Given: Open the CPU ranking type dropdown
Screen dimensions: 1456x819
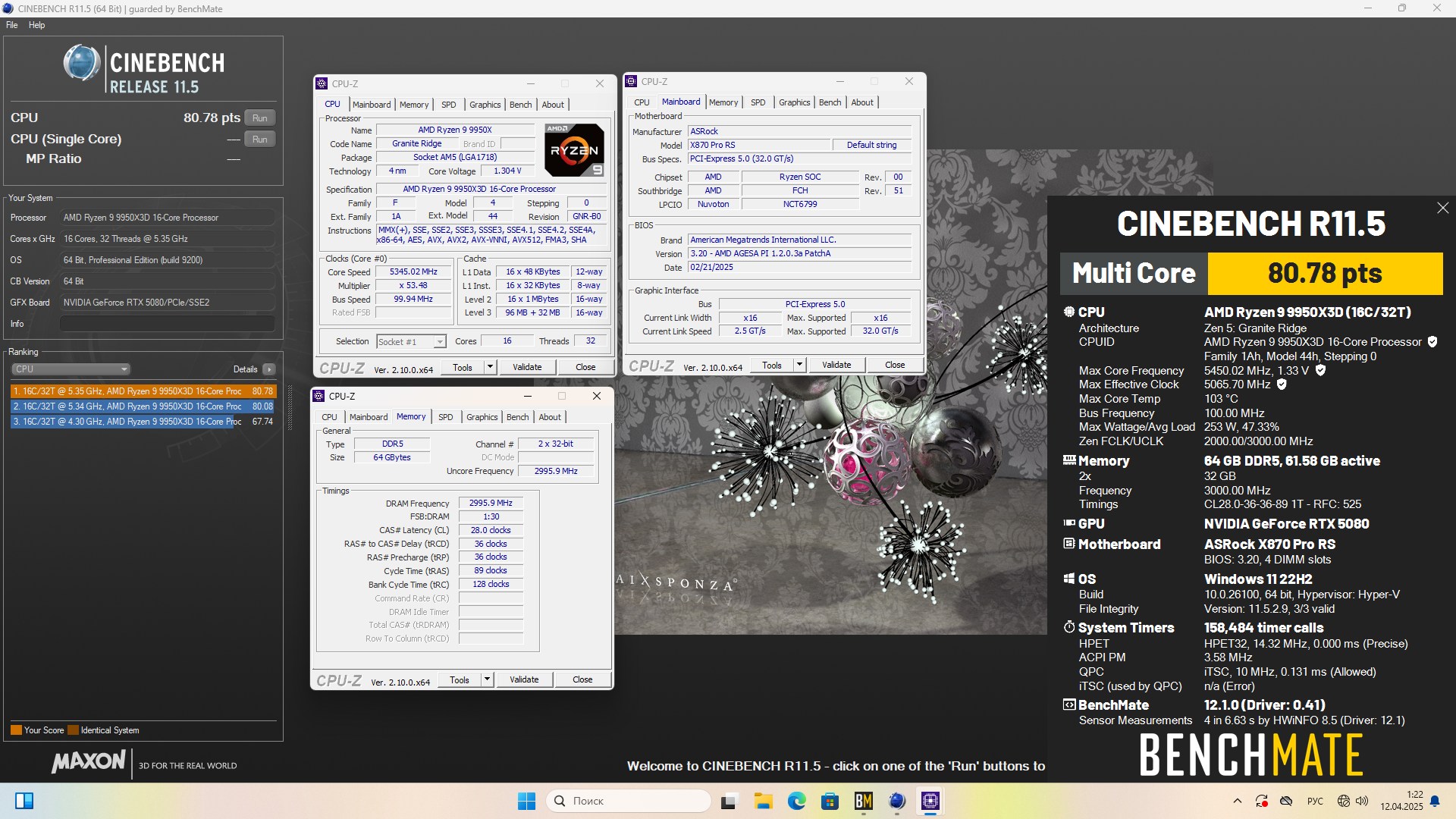Looking at the screenshot, I should coord(71,369).
